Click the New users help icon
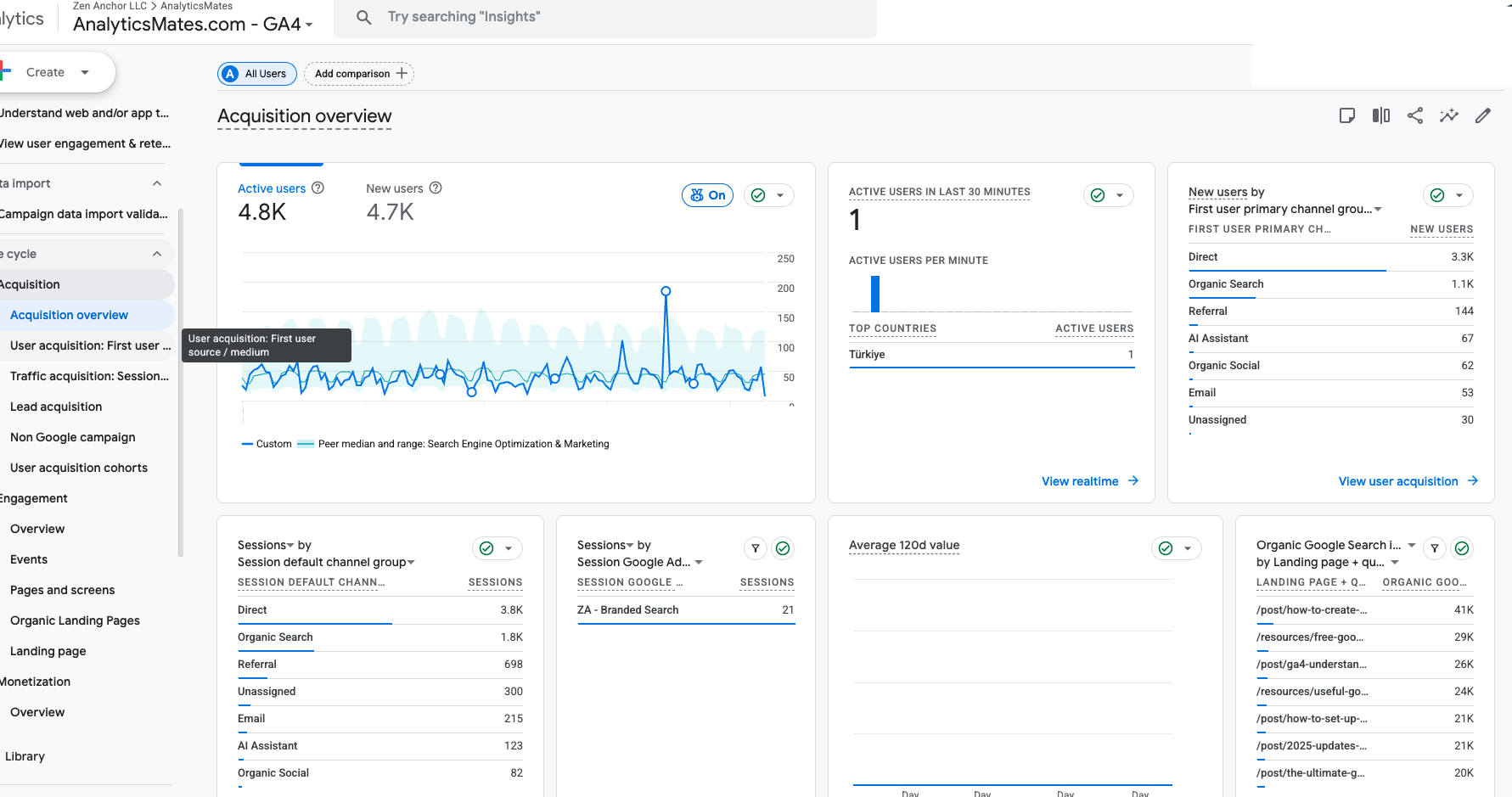Image resolution: width=1512 pixels, height=797 pixels. click(436, 188)
